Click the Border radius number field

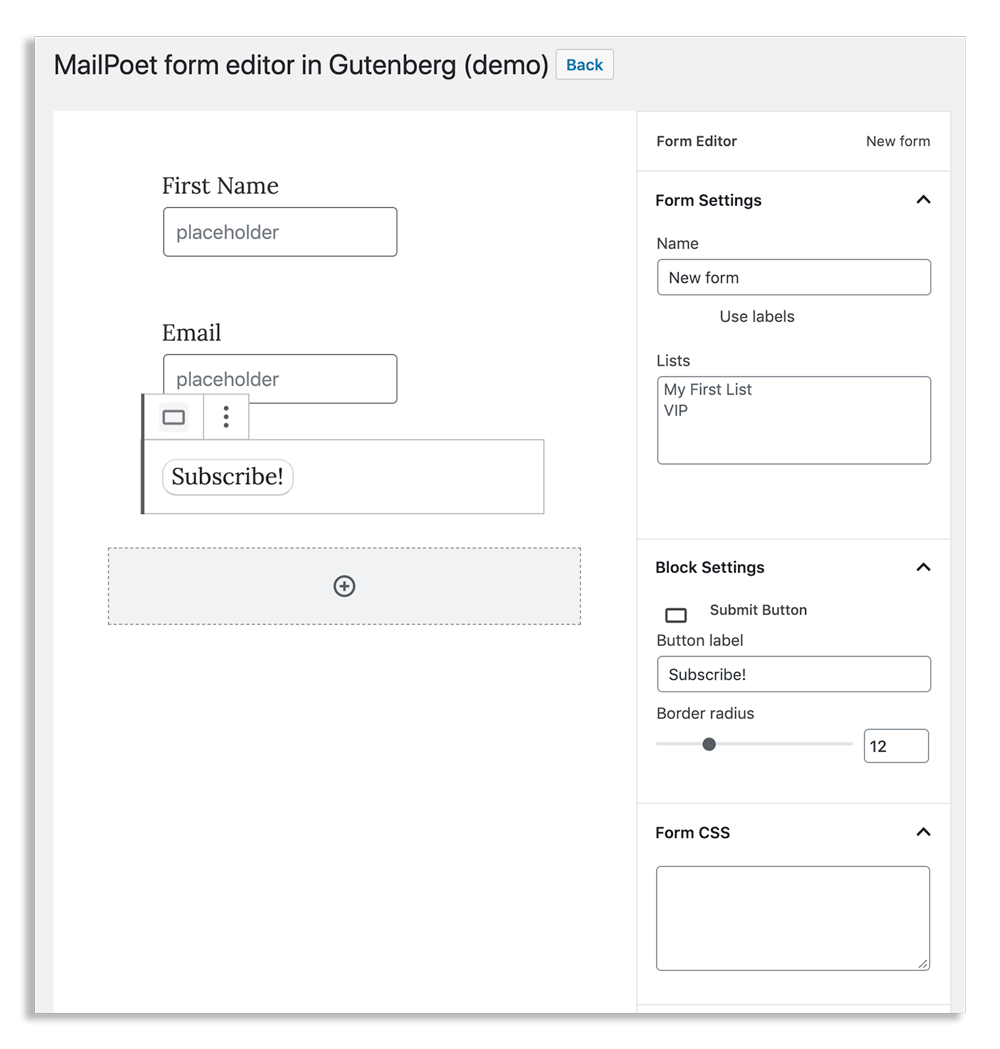[x=896, y=746]
